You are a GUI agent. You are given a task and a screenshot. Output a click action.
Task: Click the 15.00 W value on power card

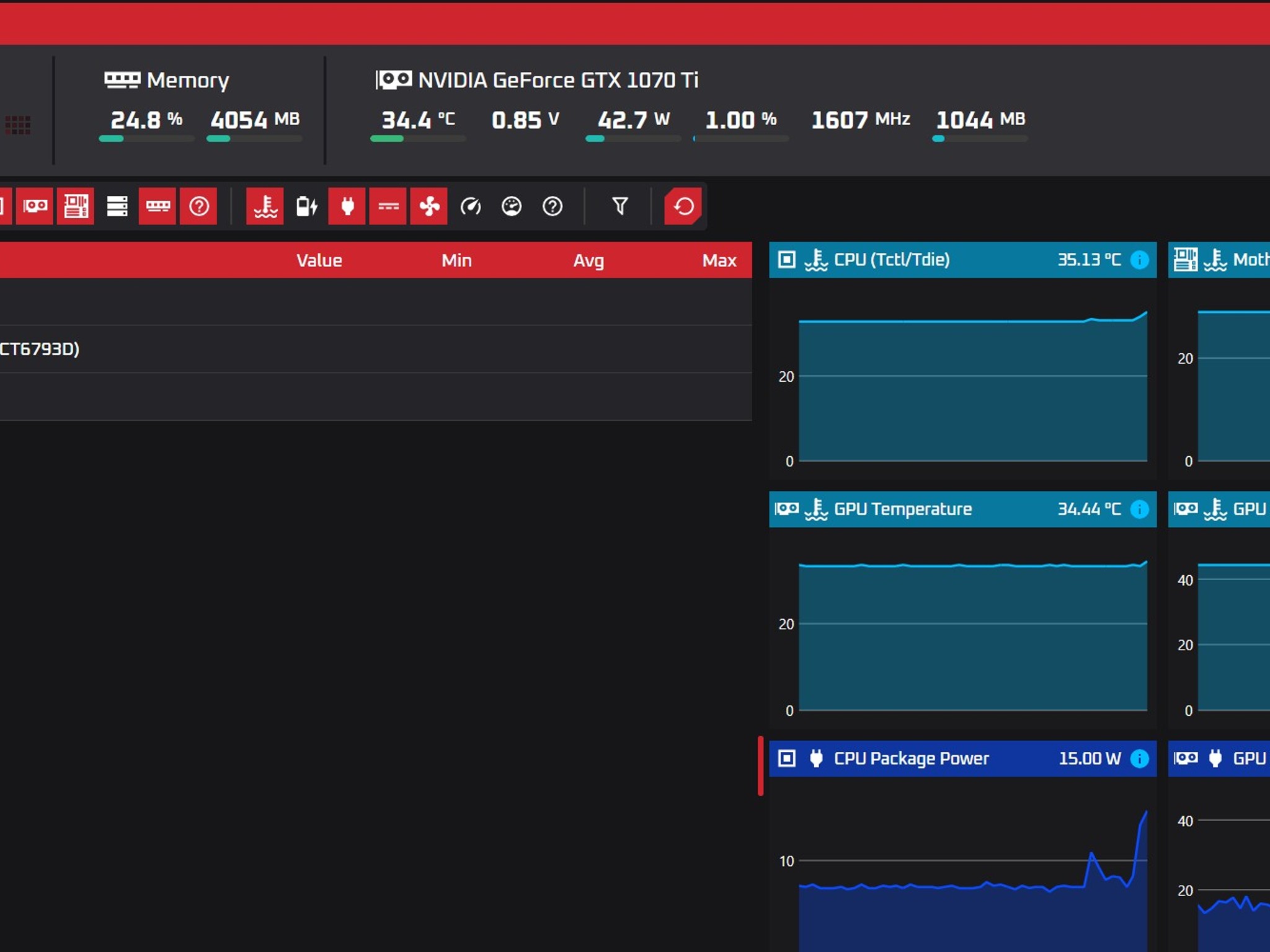coord(1090,759)
